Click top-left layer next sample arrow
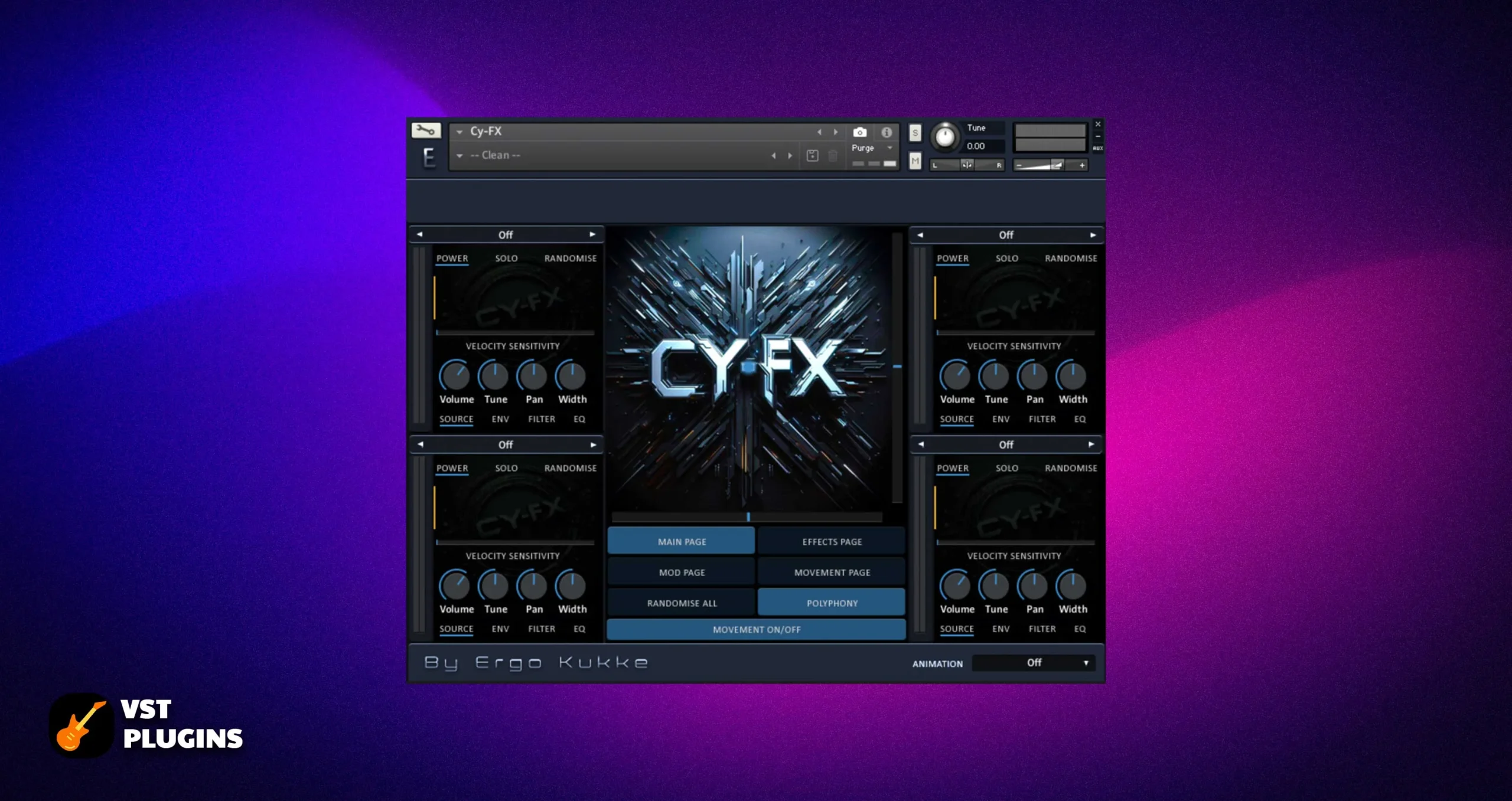1512x801 pixels. pyautogui.click(x=592, y=234)
